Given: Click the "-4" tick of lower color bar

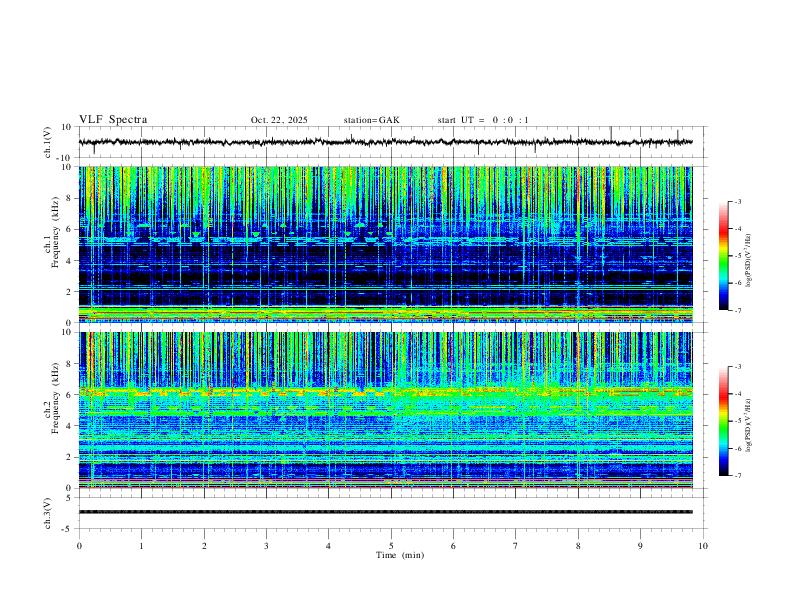Looking at the screenshot, I should point(738,394).
